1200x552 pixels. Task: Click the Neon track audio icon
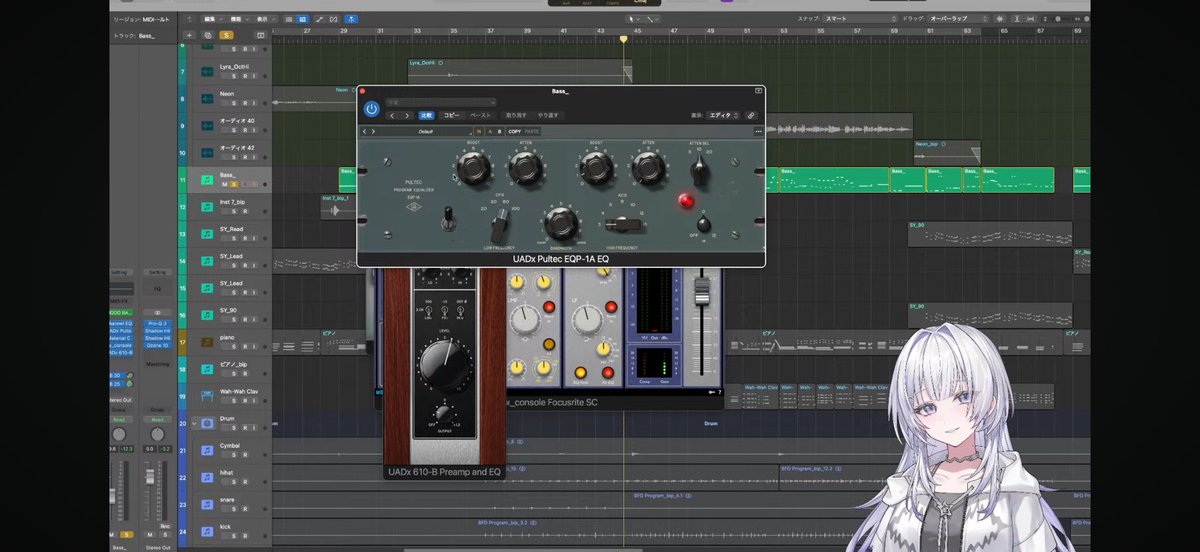point(206,99)
